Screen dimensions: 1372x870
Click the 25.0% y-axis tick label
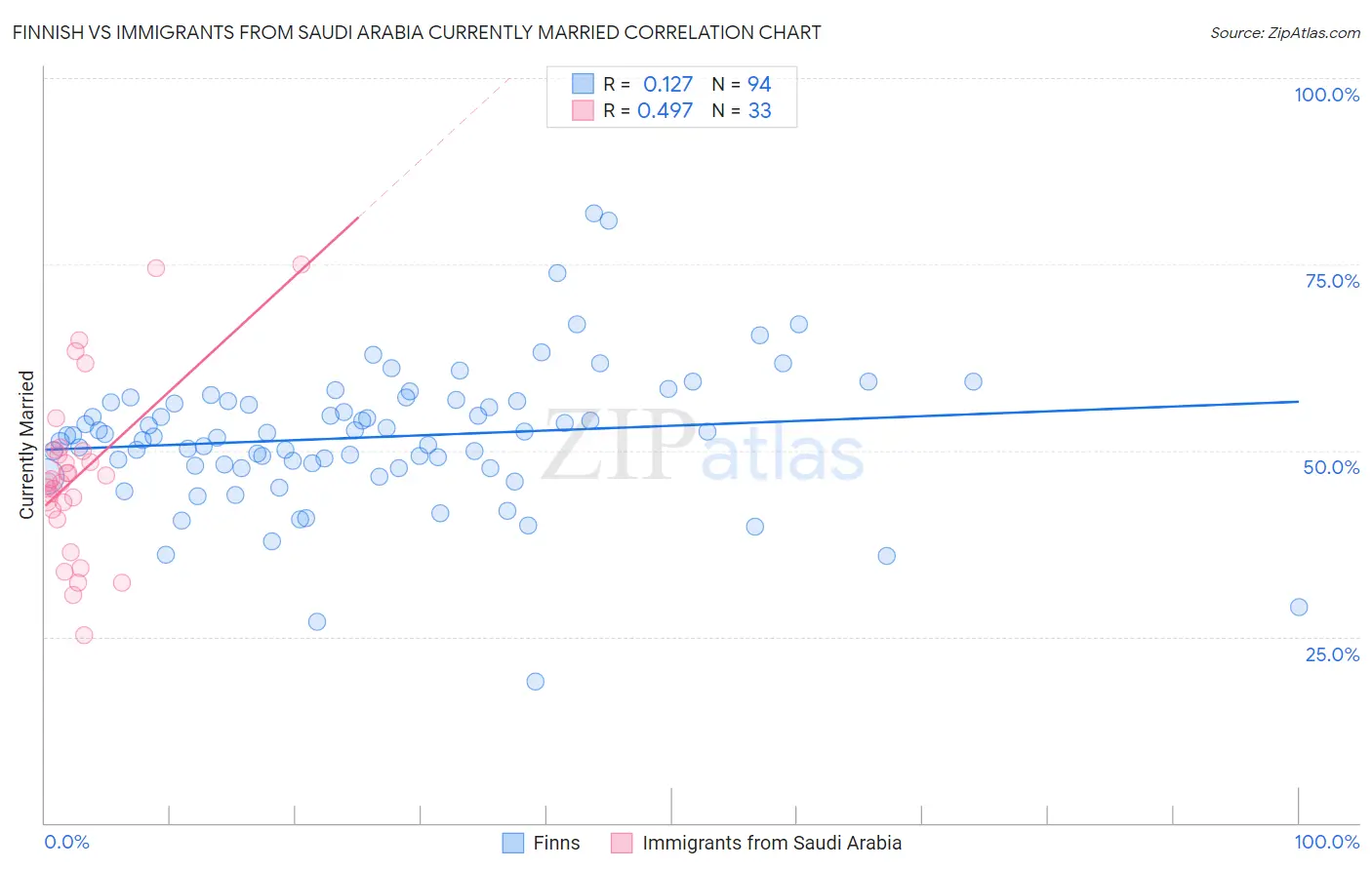click(1332, 654)
